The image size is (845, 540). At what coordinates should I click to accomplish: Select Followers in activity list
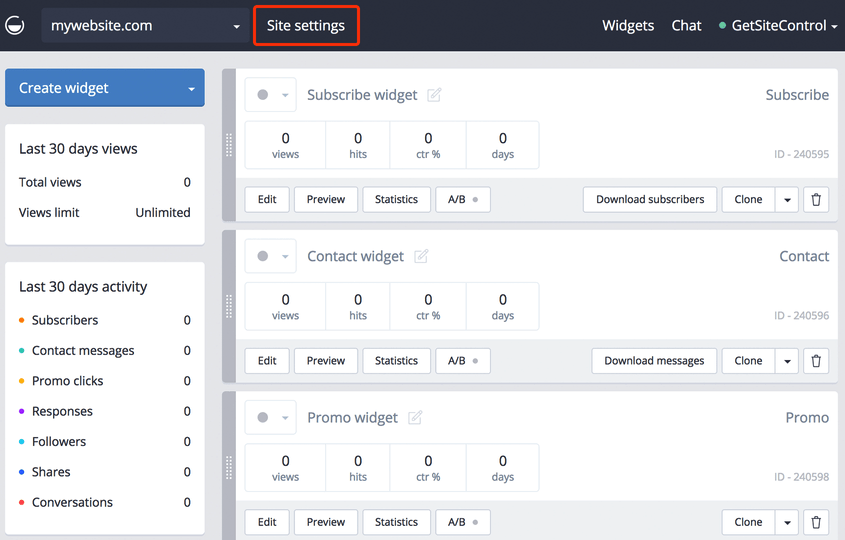tap(105, 441)
